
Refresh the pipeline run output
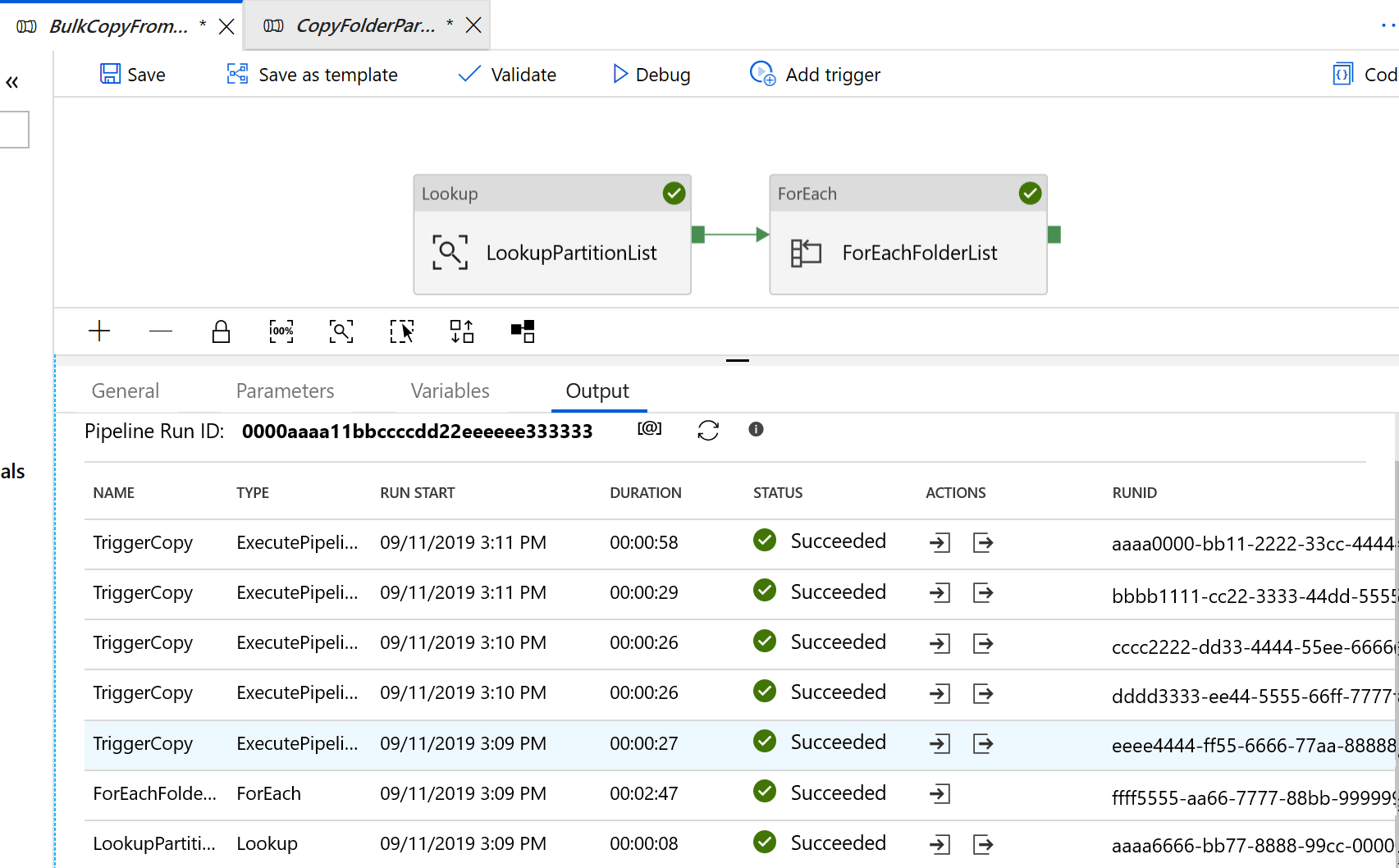708,429
